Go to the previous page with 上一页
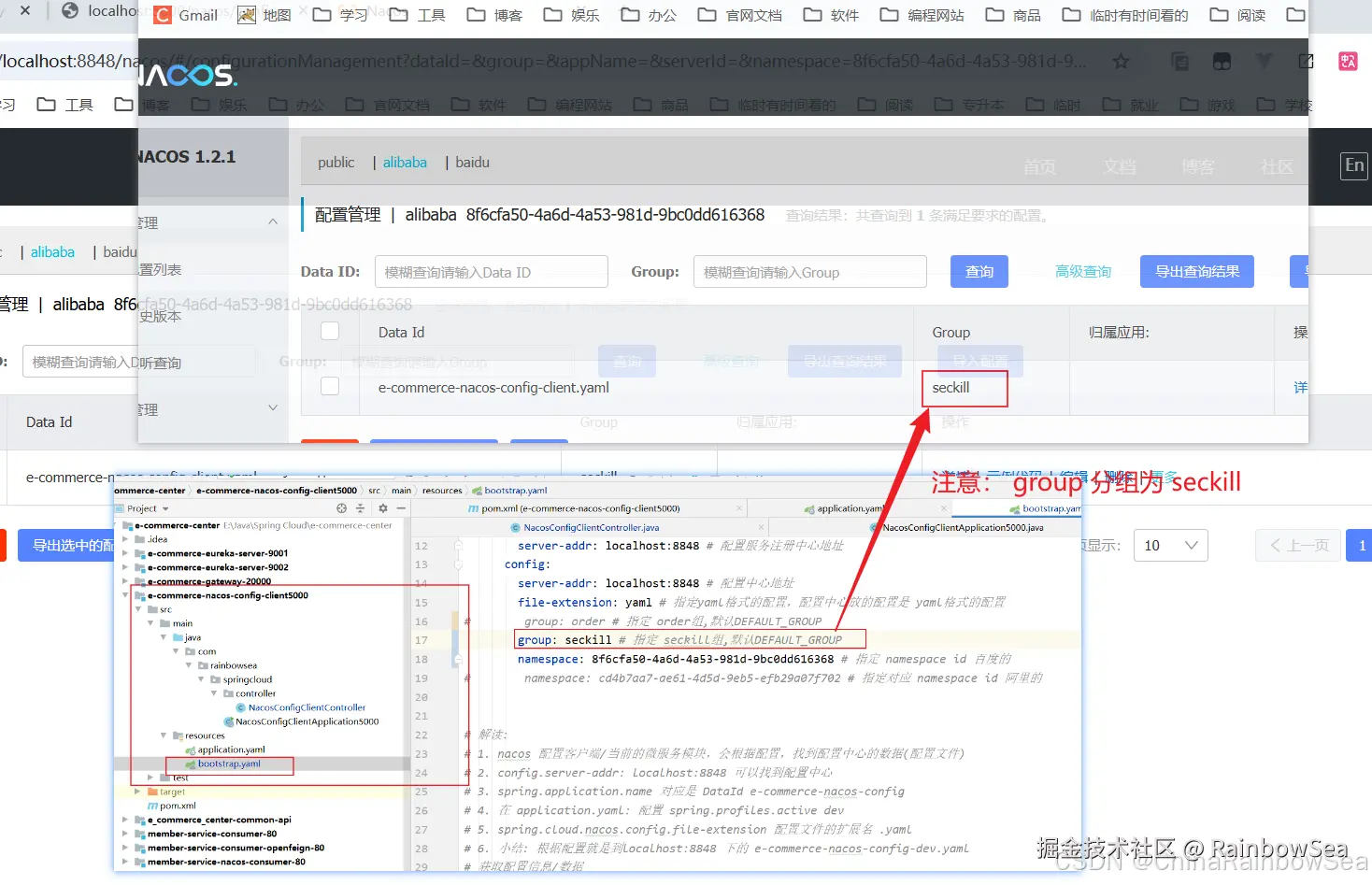The width and height of the screenshot is (1372, 885). 1299,546
